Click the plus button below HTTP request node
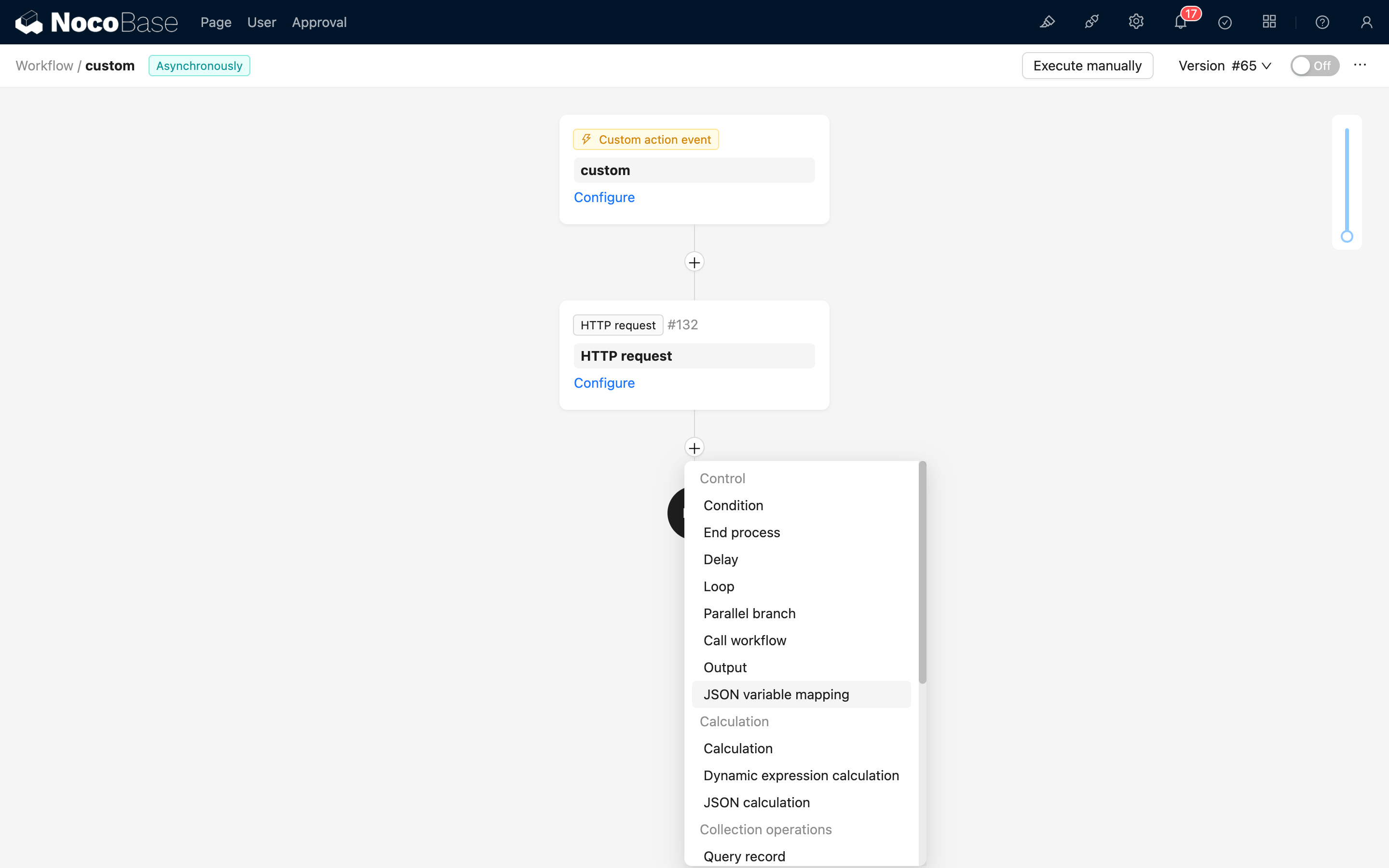 pyautogui.click(x=694, y=448)
